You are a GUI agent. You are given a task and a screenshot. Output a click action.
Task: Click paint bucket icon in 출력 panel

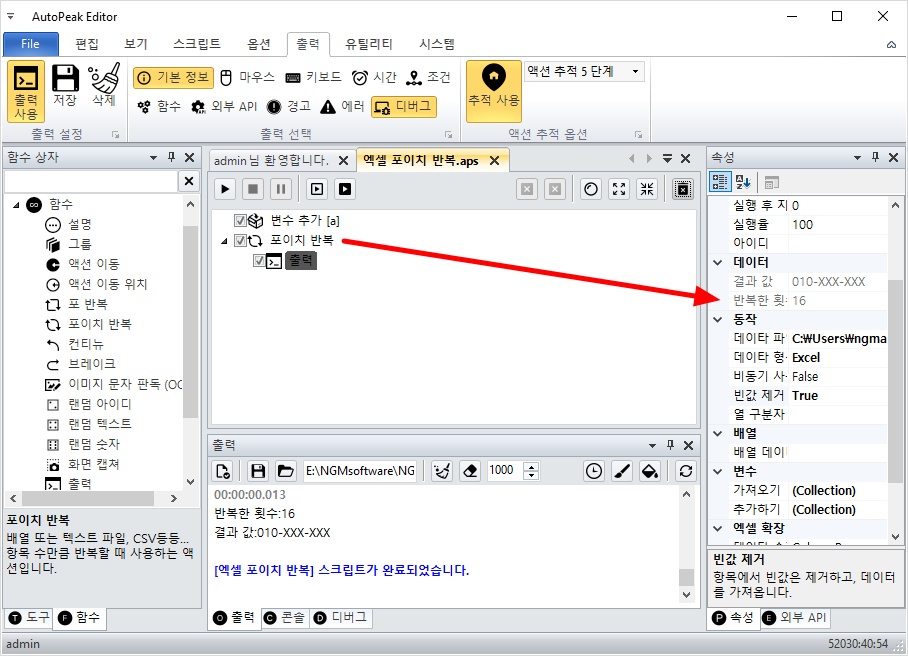click(650, 471)
